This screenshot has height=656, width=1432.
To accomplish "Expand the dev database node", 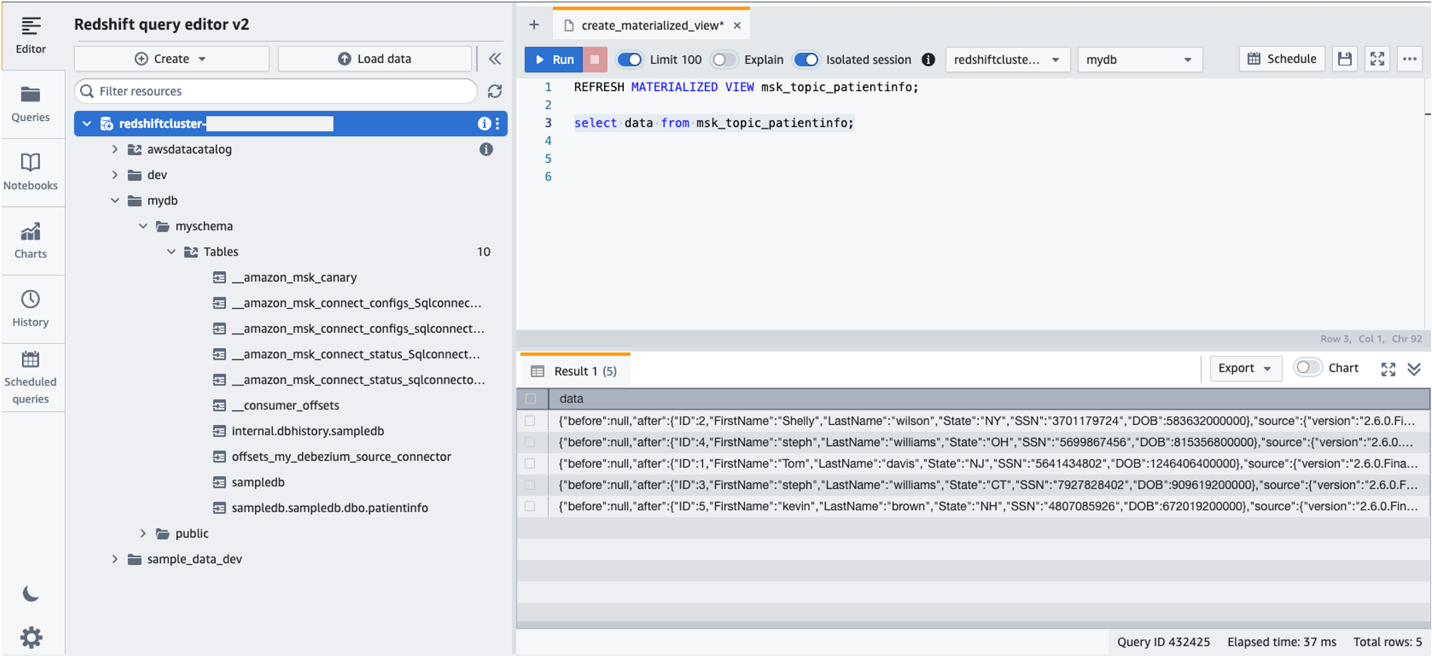I will click(115, 175).
